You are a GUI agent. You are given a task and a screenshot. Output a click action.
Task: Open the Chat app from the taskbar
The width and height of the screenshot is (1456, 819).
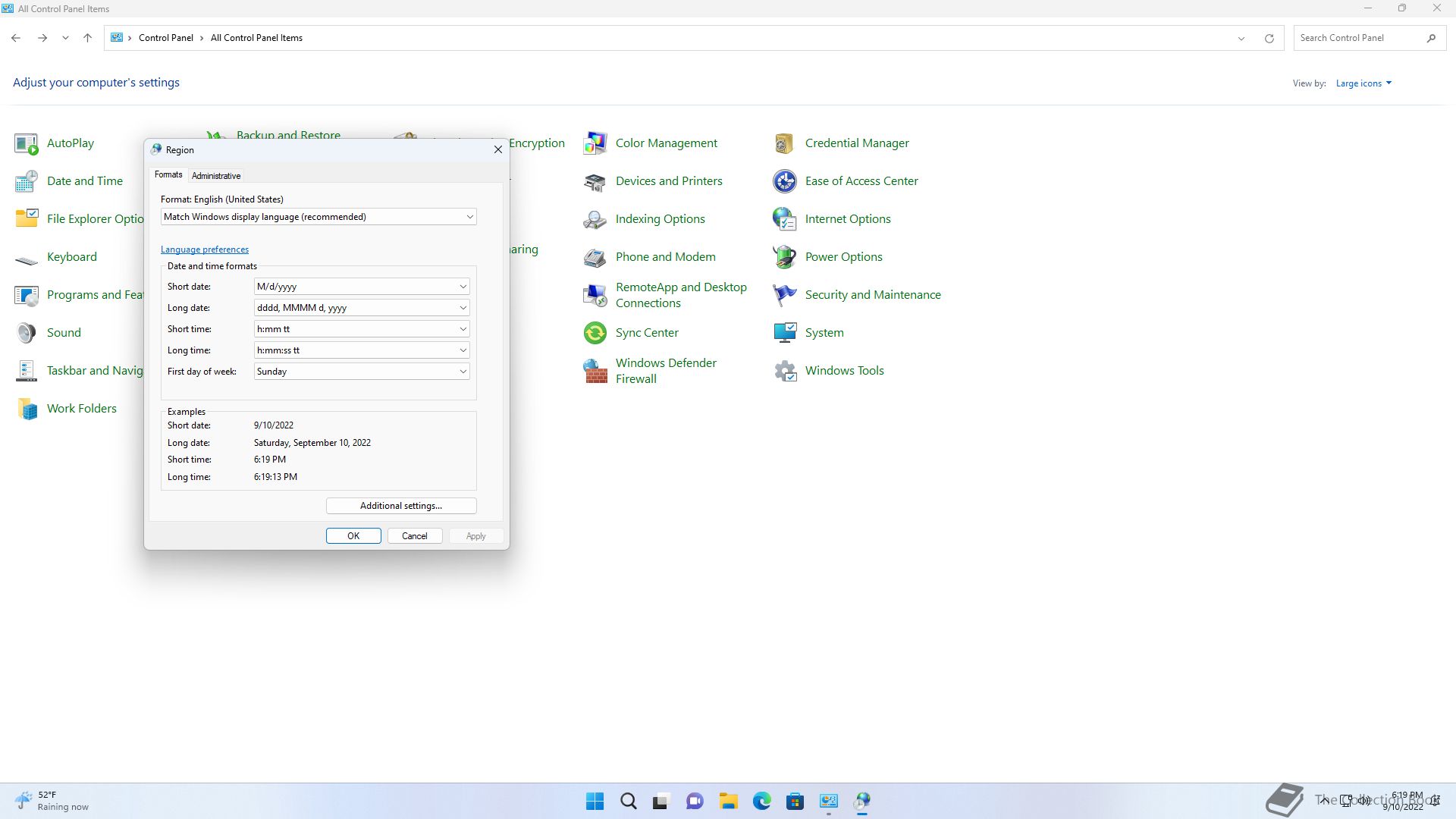[695, 801]
